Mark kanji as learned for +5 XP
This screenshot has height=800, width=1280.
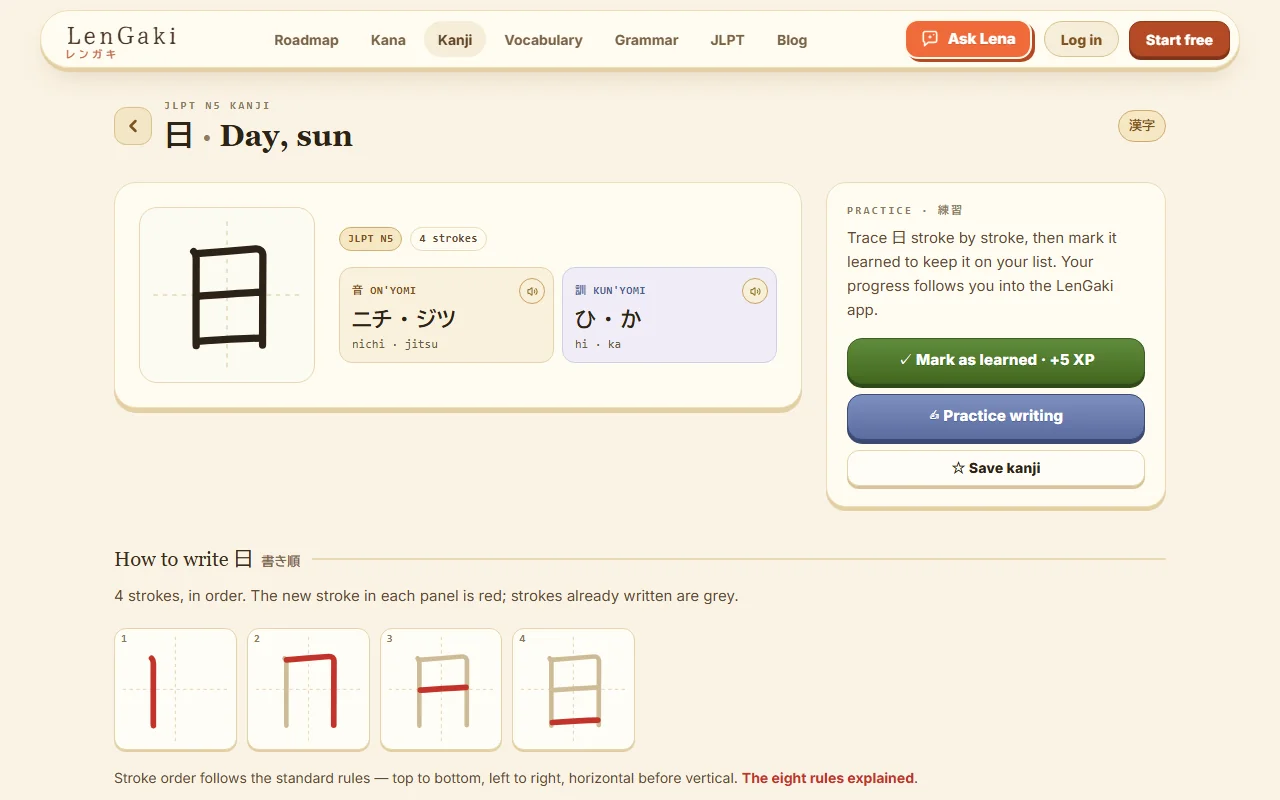[x=995, y=361]
